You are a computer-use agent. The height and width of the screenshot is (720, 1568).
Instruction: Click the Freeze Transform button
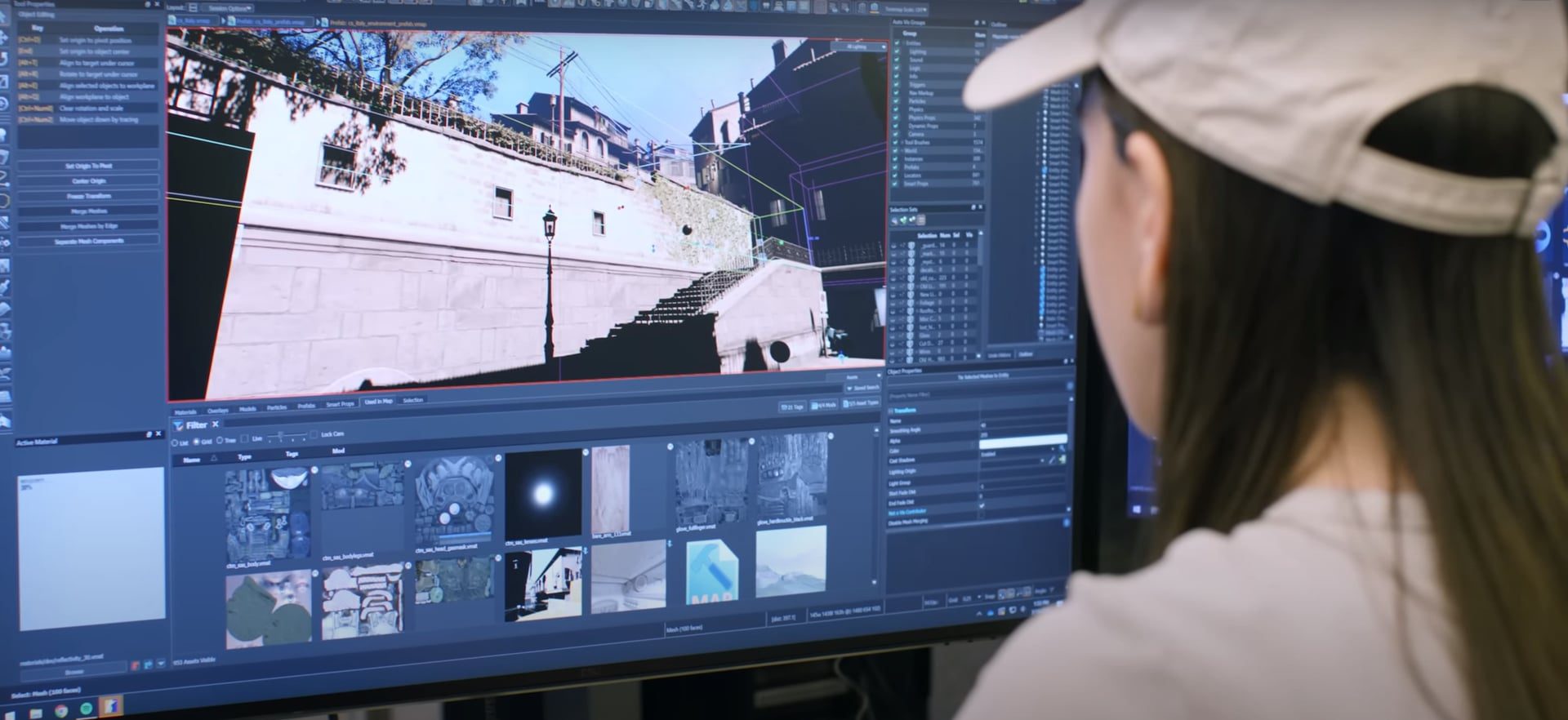tap(88, 196)
